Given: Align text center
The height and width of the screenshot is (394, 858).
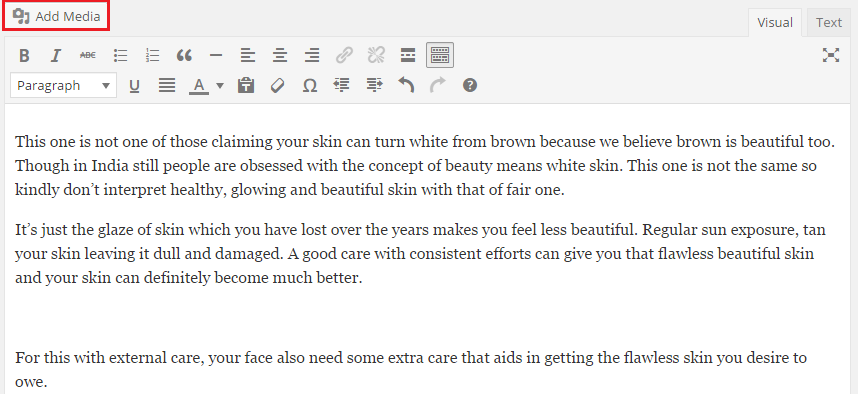Looking at the screenshot, I should pos(280,55).
